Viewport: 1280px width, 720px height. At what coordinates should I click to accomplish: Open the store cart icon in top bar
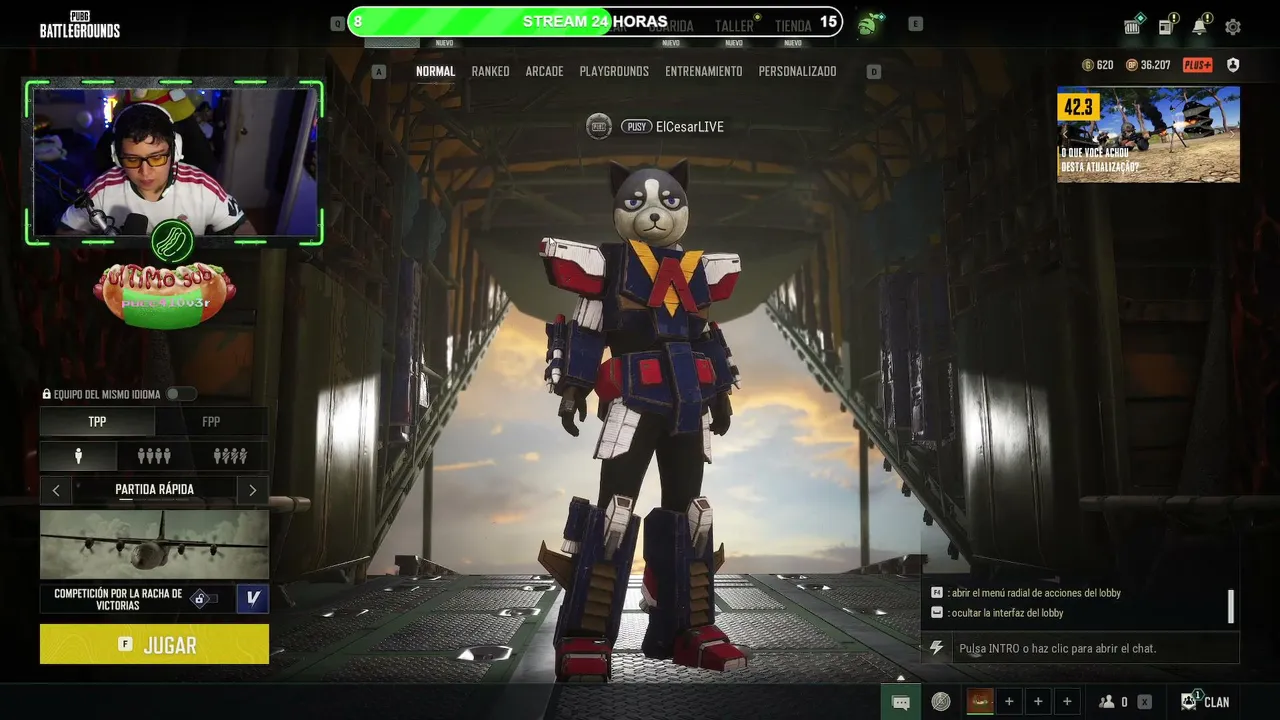(x=1133, y=25)
